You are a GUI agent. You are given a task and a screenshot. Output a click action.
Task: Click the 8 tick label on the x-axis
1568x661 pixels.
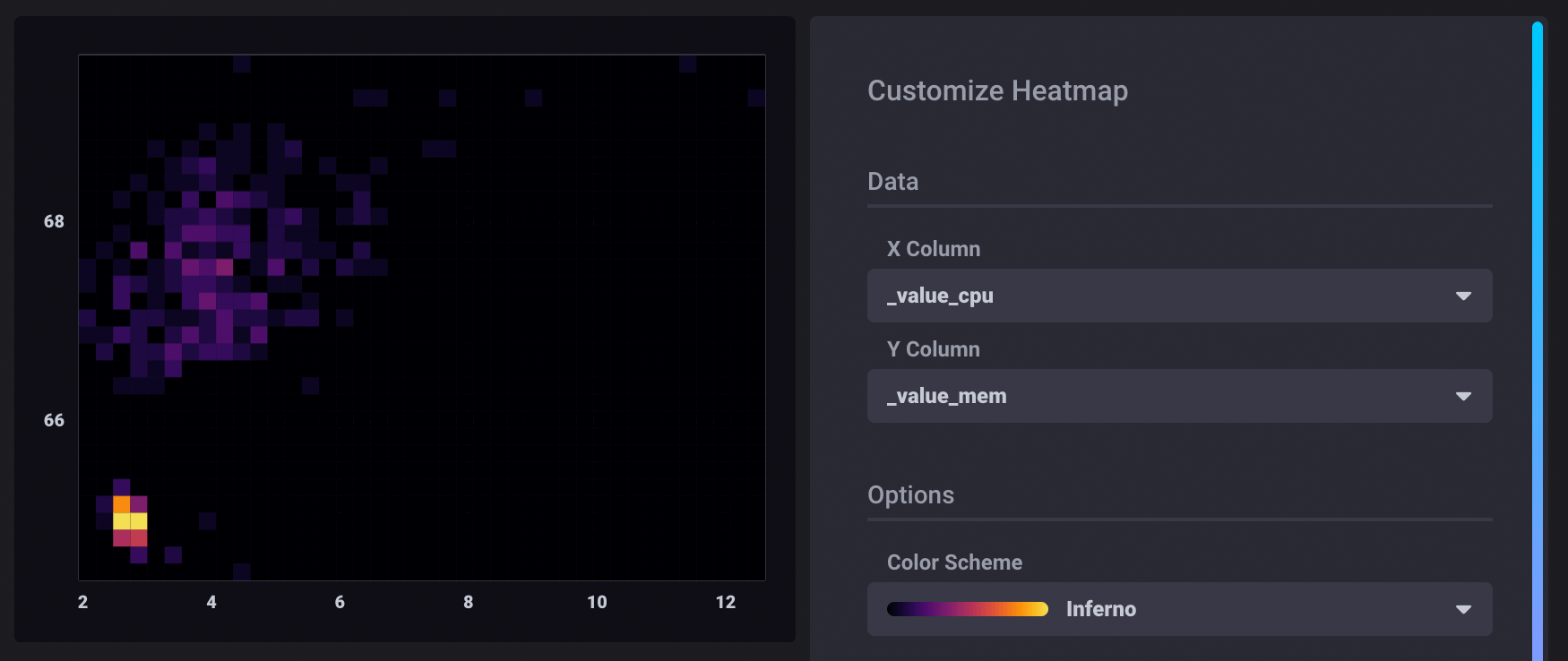[x=469, y=603]
